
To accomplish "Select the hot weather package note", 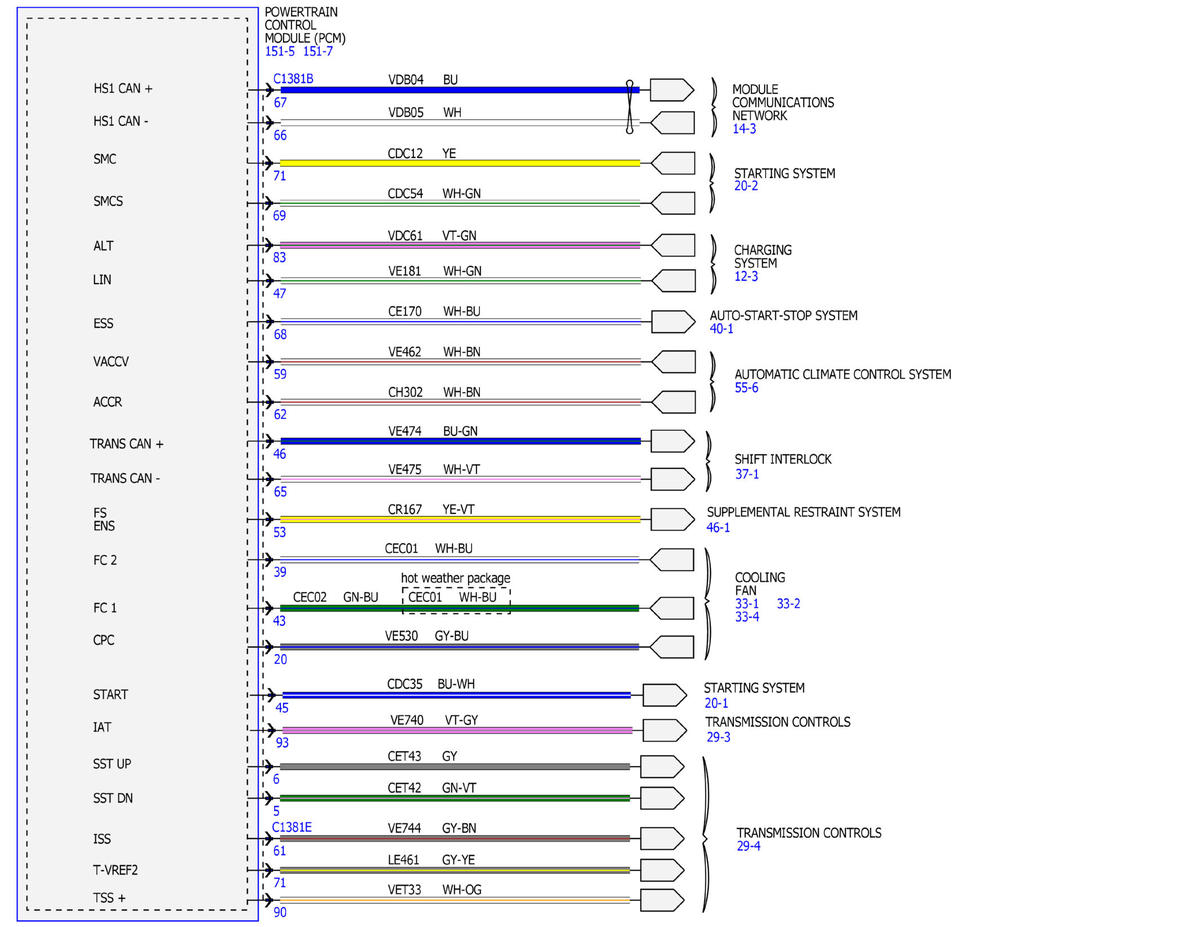I will [456, 579].
